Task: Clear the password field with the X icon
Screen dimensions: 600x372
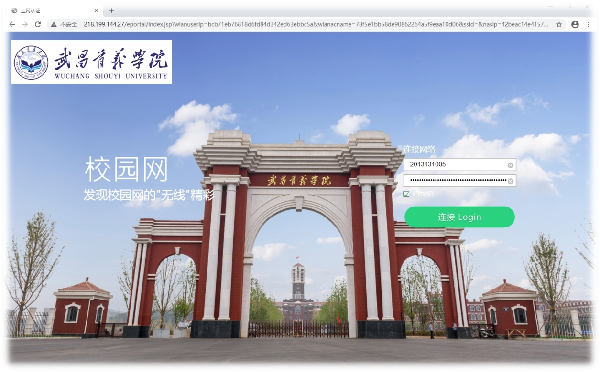Action: (510, 181)
